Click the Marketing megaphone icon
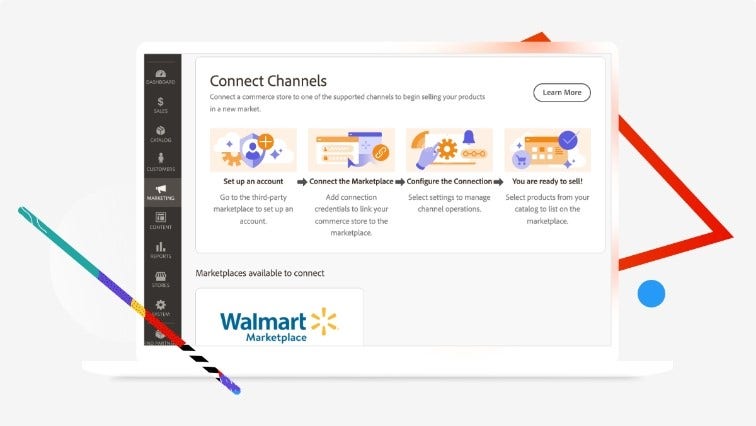This screenshot has height=426, width=756. coord(161,190)
